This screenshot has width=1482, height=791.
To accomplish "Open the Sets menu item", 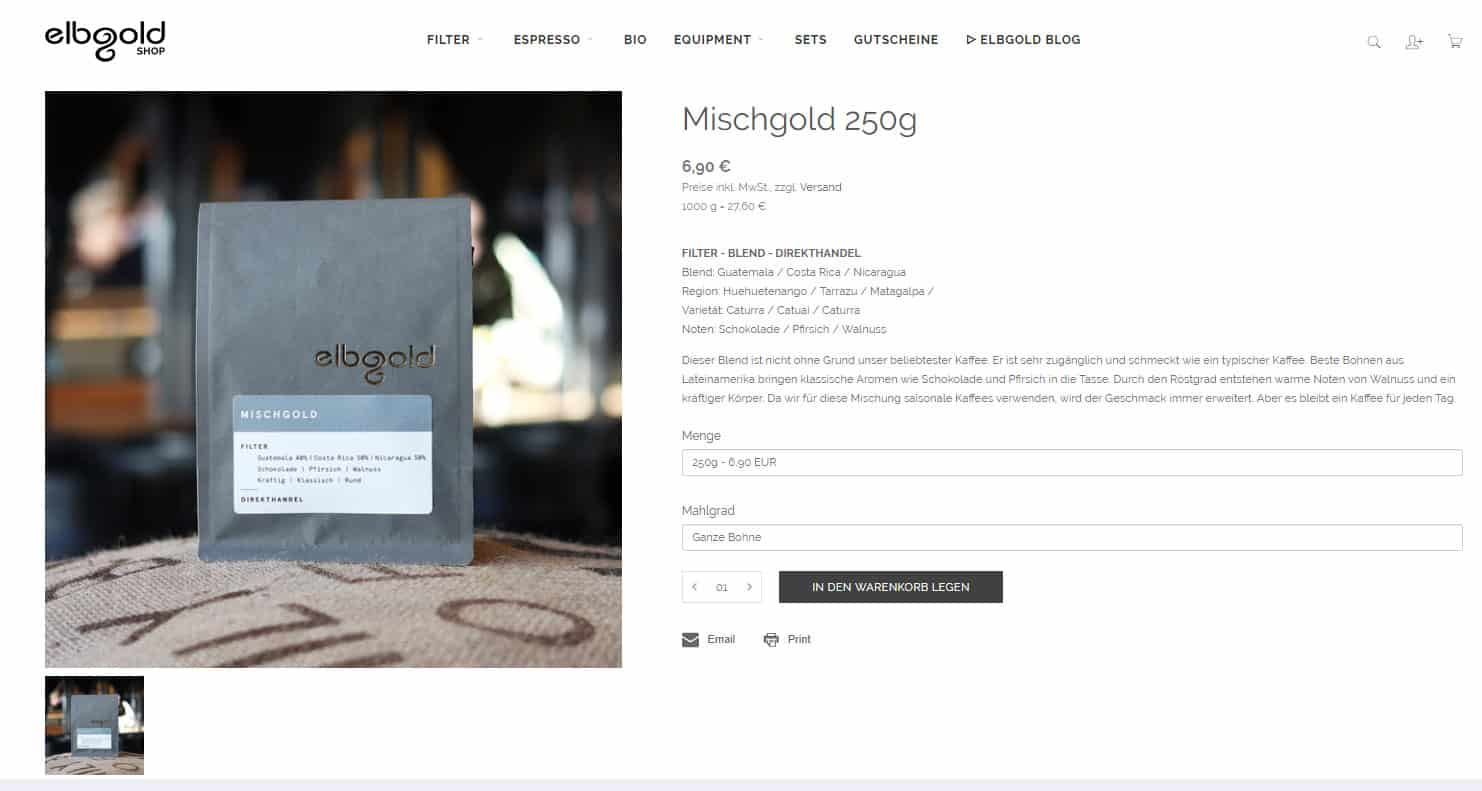I will tap(810, 40).
